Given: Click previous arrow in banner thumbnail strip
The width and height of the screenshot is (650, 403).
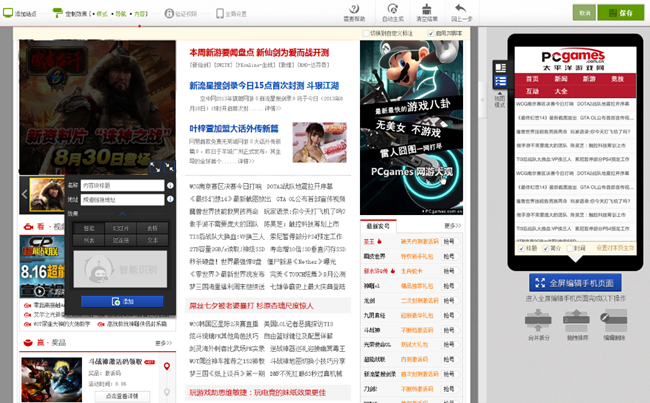Looking at the screenshot, I should pyautogui.click(x=24, y=194).
